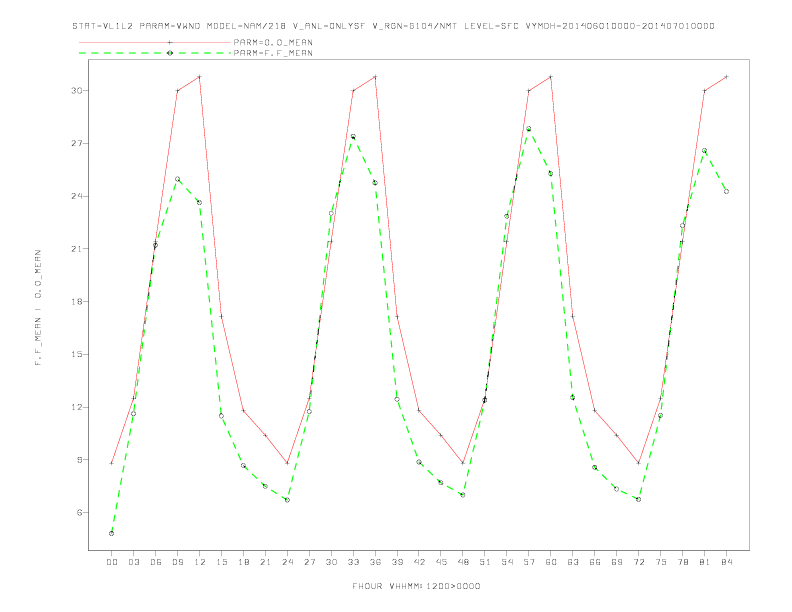Click x-axis forecast hour label 27
Viewport: 792px width, 612px height.
pyautogui.click(x=309, y=562)
